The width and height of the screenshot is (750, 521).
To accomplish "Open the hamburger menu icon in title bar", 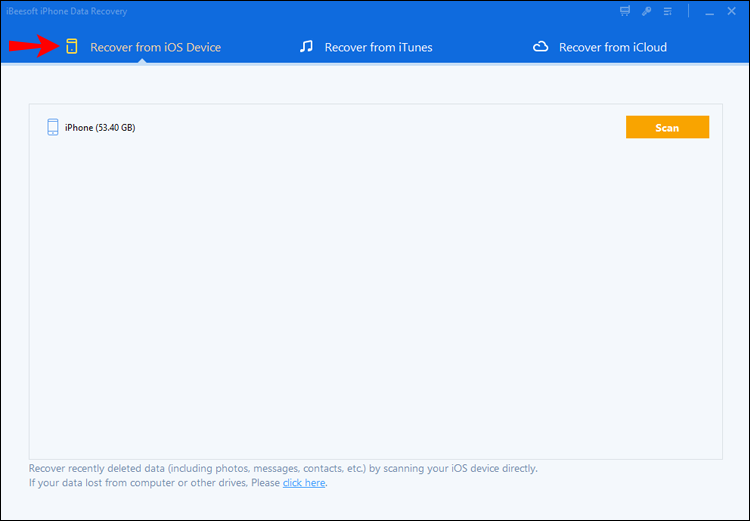I will click(x=668, y=11).
